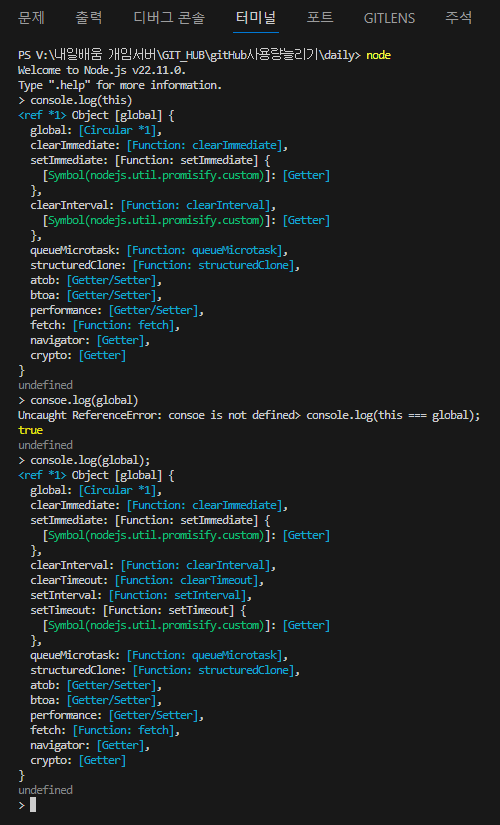Select the 디버그 콘솔 tab
This screenshot has height=825, width=500.
[169, 18]
